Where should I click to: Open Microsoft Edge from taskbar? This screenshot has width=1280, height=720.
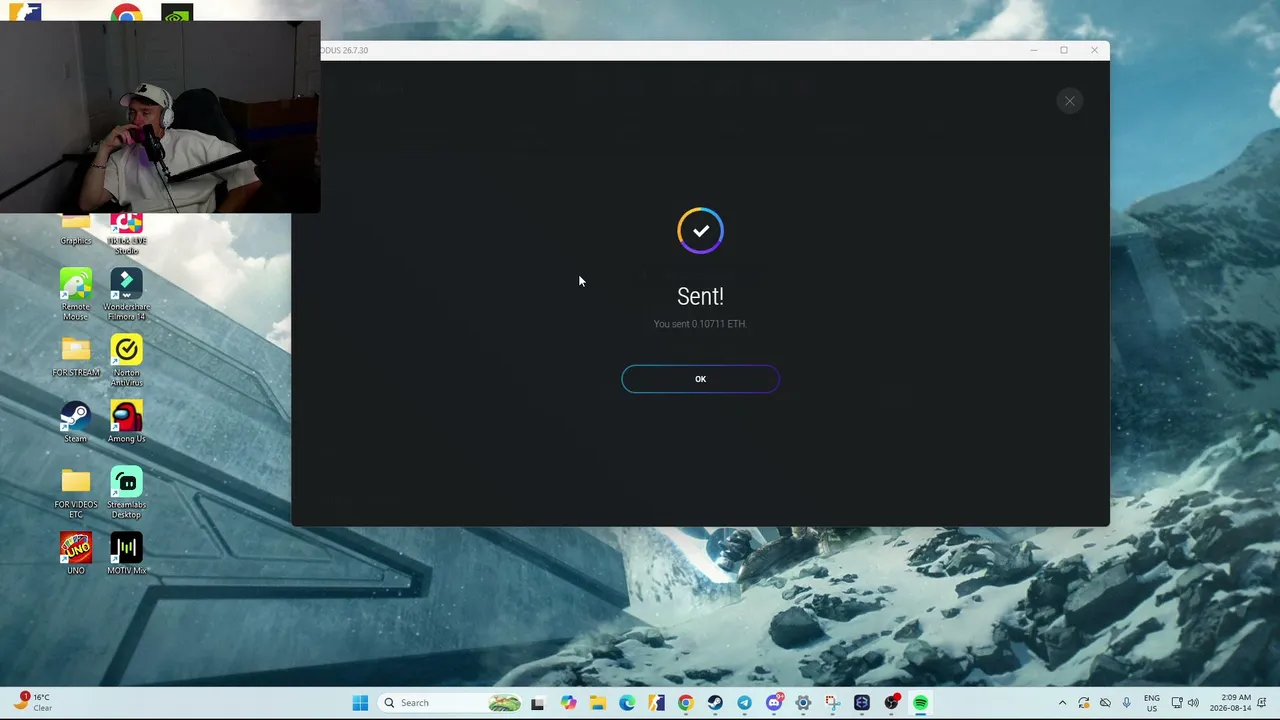click(x=626, y=703)
